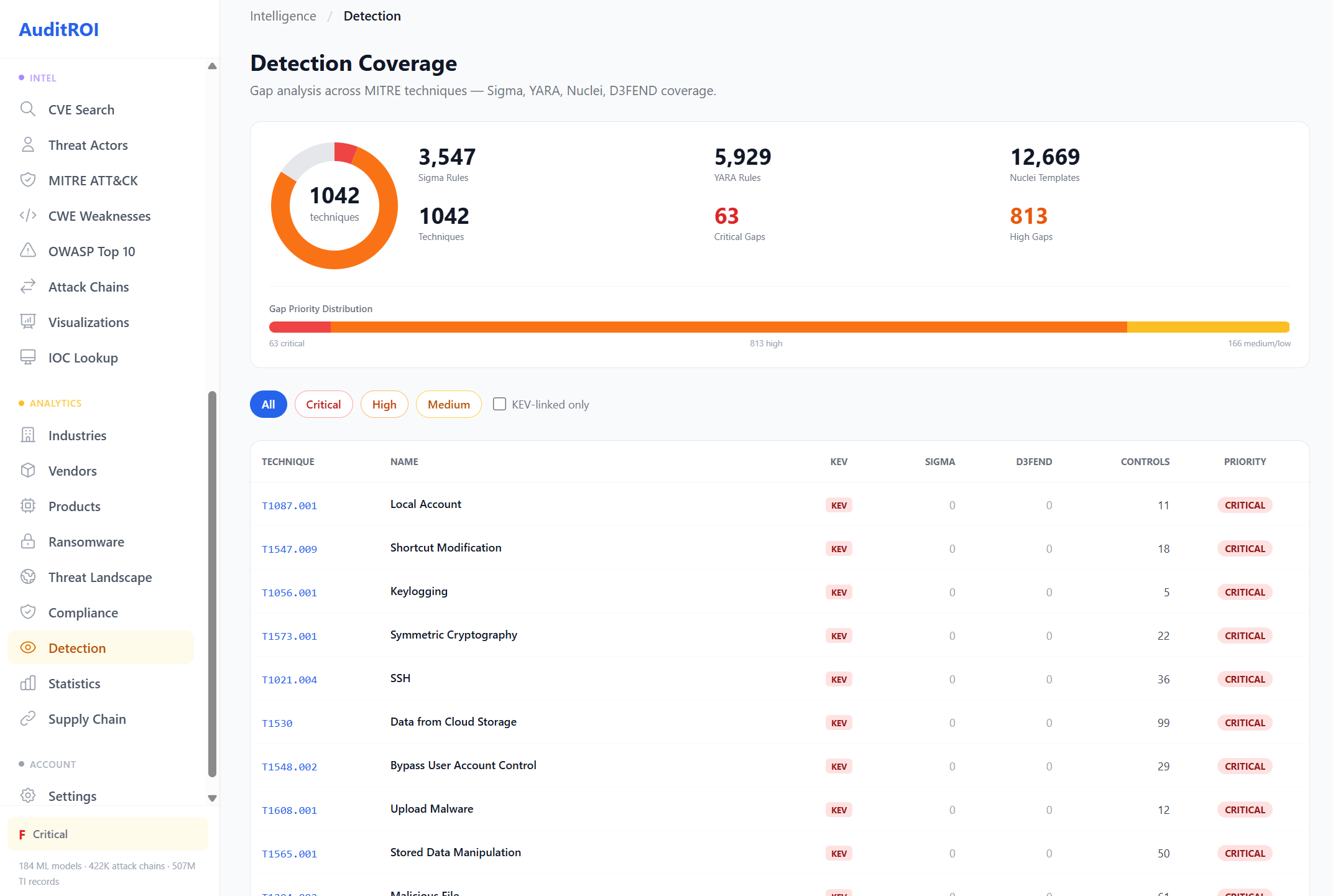The height and width of the screenshot is (896, 1333).
Task: Click the OWASP Top 10 warning icon
Action: [x=28, y=251]
